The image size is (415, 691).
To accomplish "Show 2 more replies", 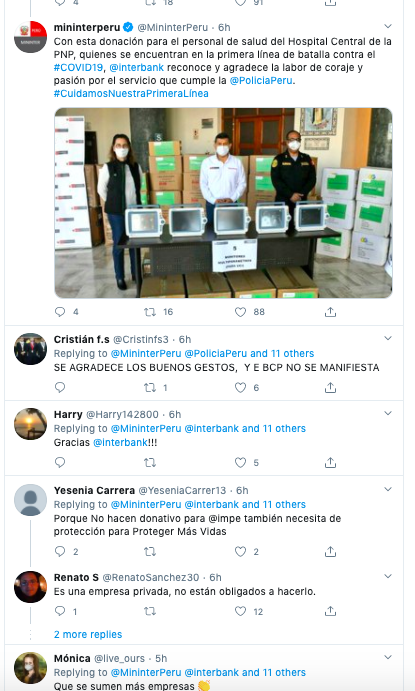I will (88, 635).
